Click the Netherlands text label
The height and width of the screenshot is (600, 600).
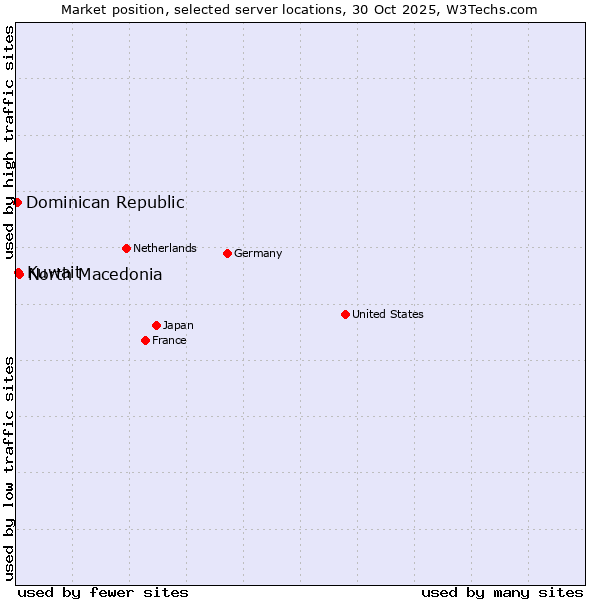tap(164, 248)
